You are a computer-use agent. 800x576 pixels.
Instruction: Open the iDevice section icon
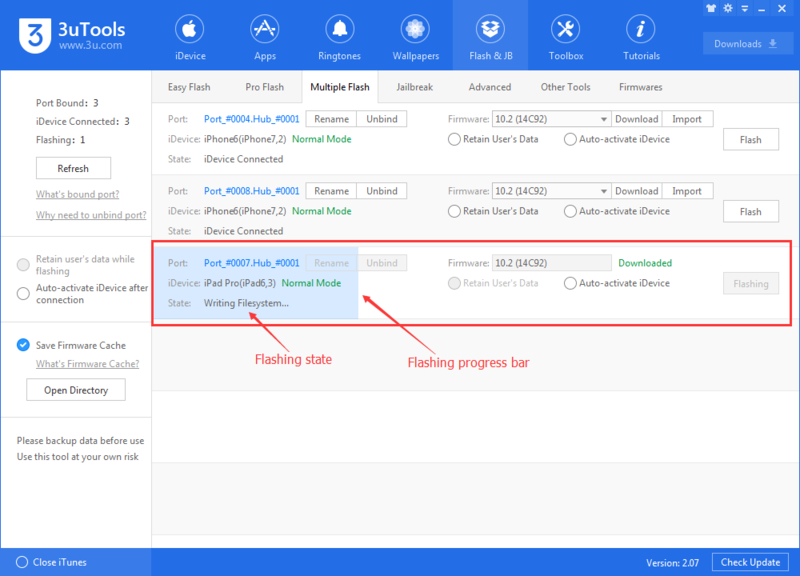pos(190,29)
